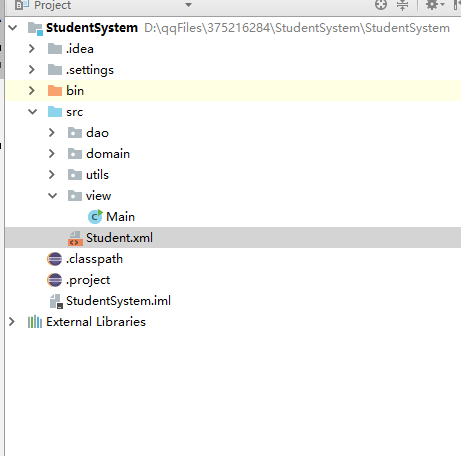This screenshot has width=461, height=456.
Task: Expand the dao package
Action: point(52,133)
